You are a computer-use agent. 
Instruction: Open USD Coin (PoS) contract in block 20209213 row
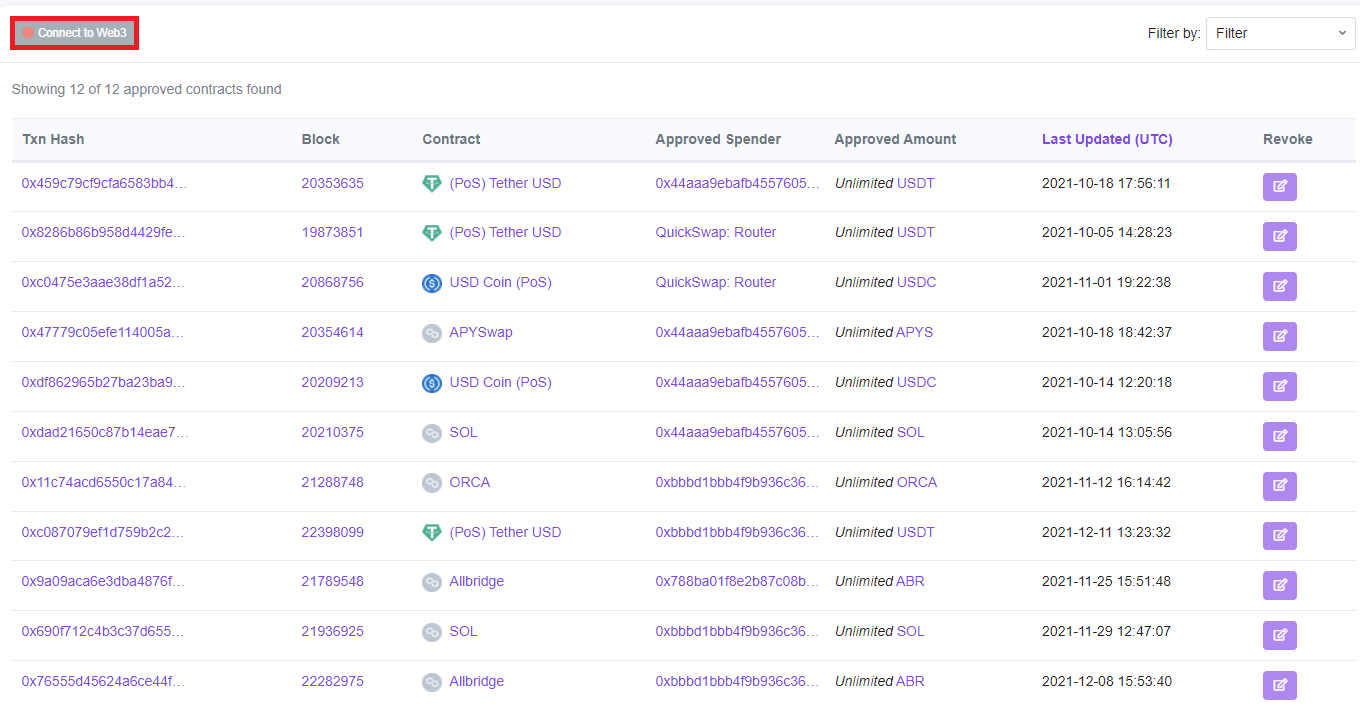click(501, 382)
